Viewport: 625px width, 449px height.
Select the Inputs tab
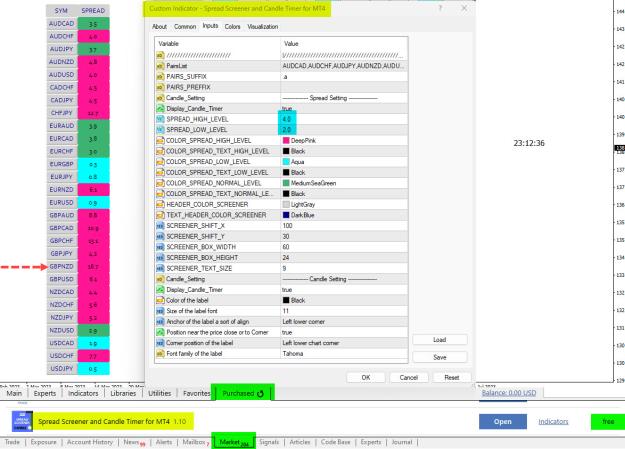pyautogui.click(x=210, y=26)
